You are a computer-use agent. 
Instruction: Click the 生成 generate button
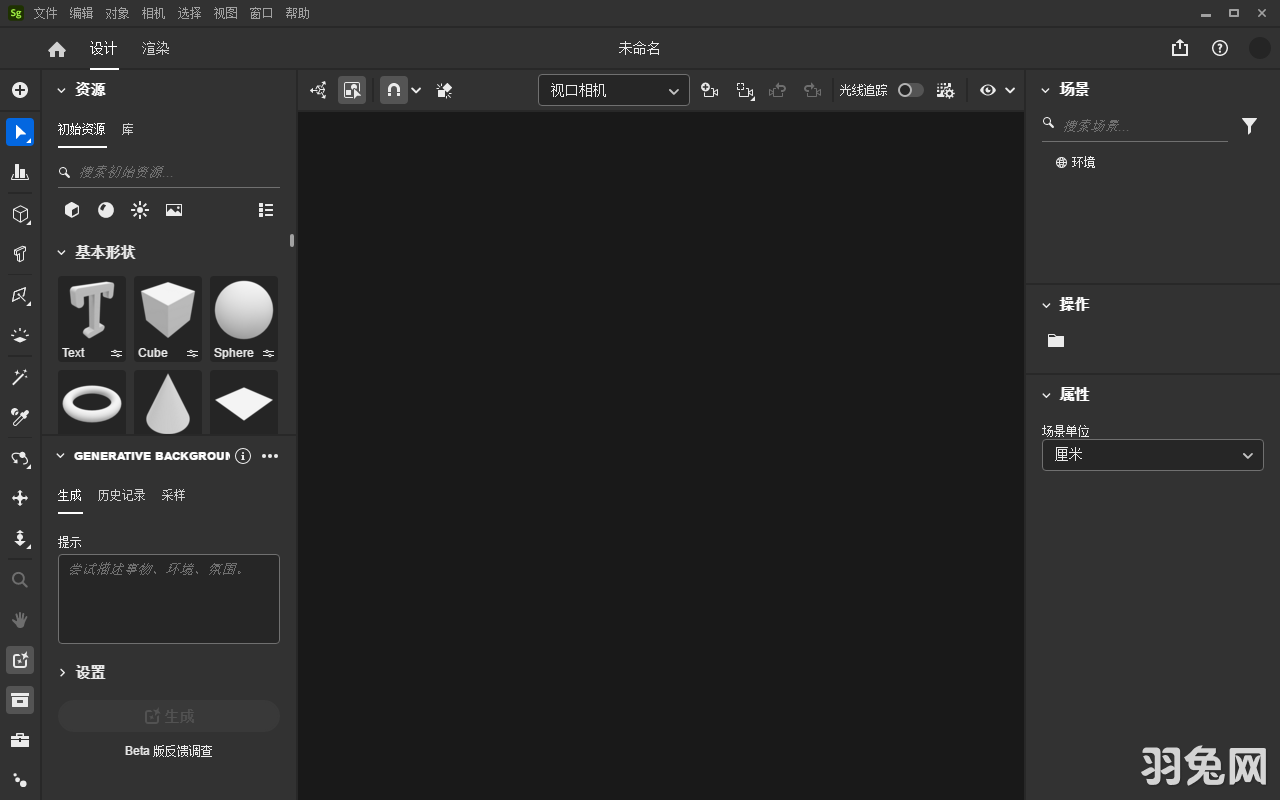[168, 715]
